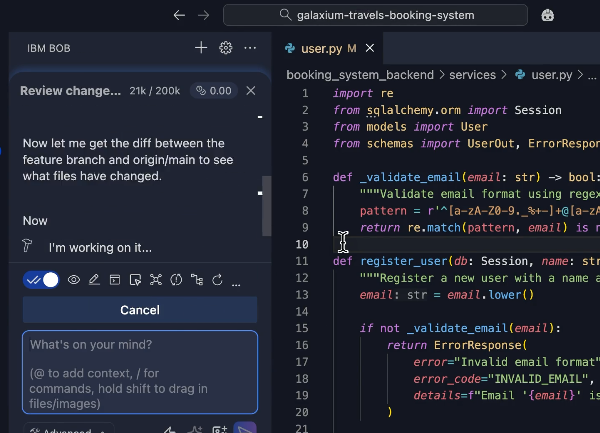Click the 21k / 200k token counter

click(155, 91)
